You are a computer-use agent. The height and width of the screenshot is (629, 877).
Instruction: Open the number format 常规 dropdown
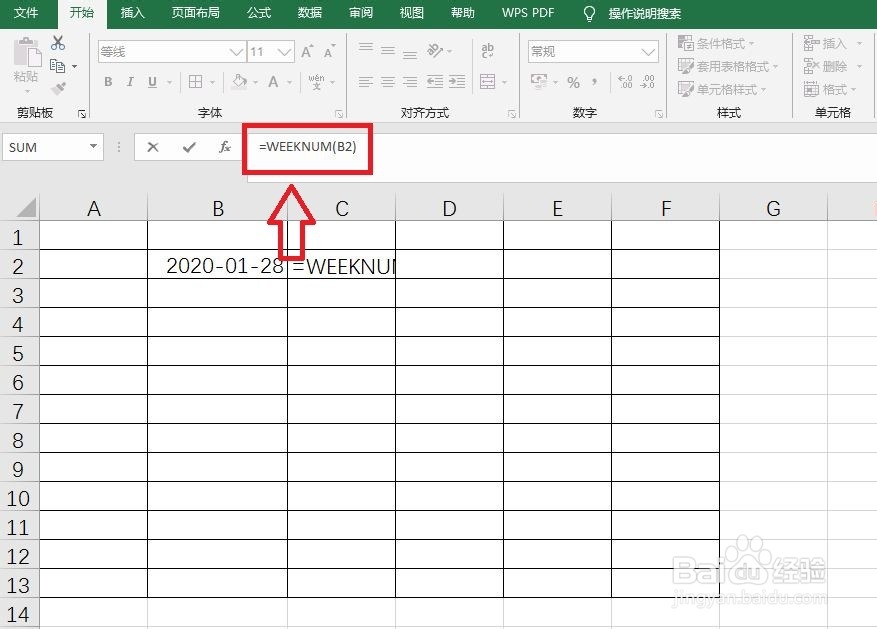[648, 52]
